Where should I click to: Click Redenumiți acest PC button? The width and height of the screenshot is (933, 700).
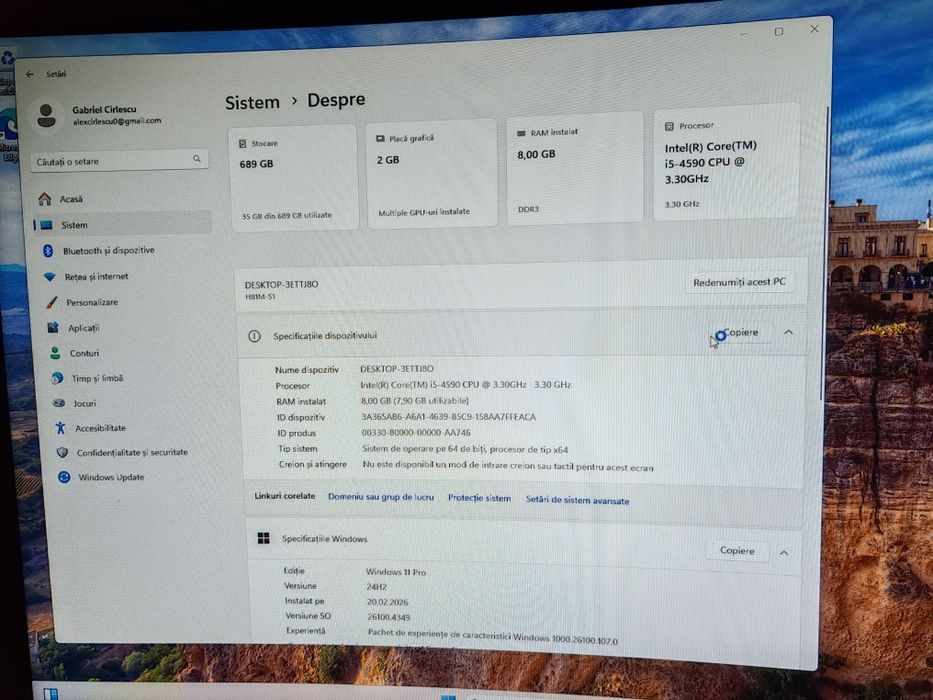739,282
